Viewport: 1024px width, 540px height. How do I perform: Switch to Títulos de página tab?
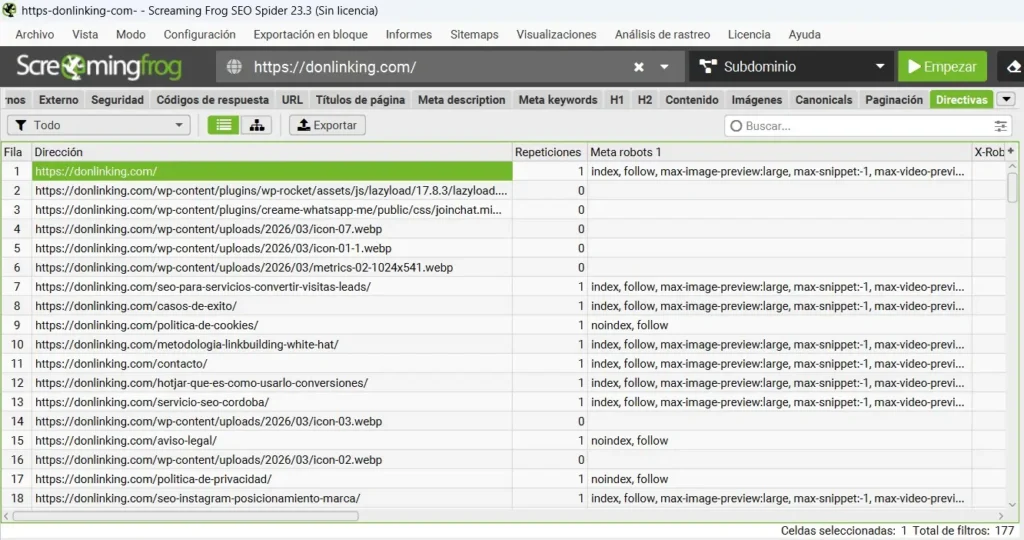tap(360, 99)
